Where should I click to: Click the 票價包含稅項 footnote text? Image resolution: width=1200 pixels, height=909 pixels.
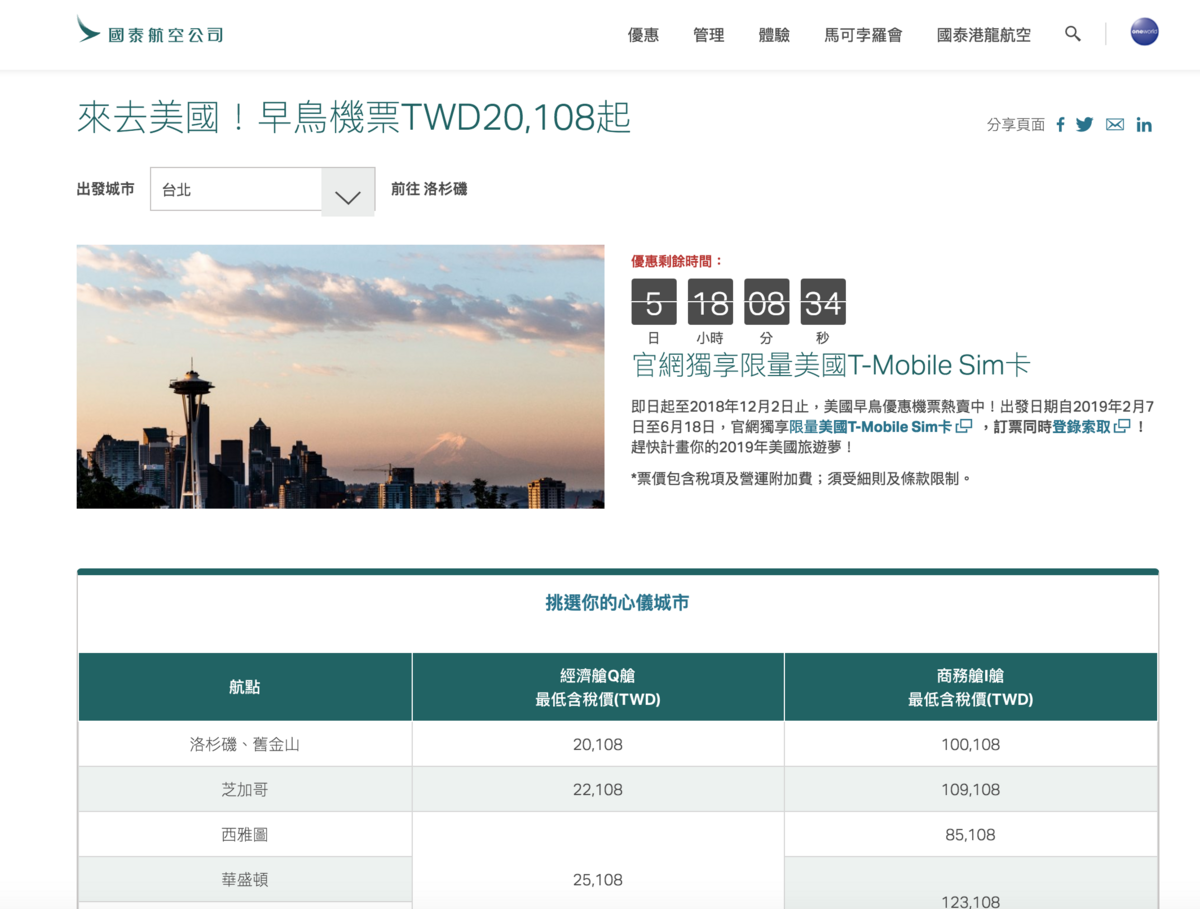coord(801,479)
